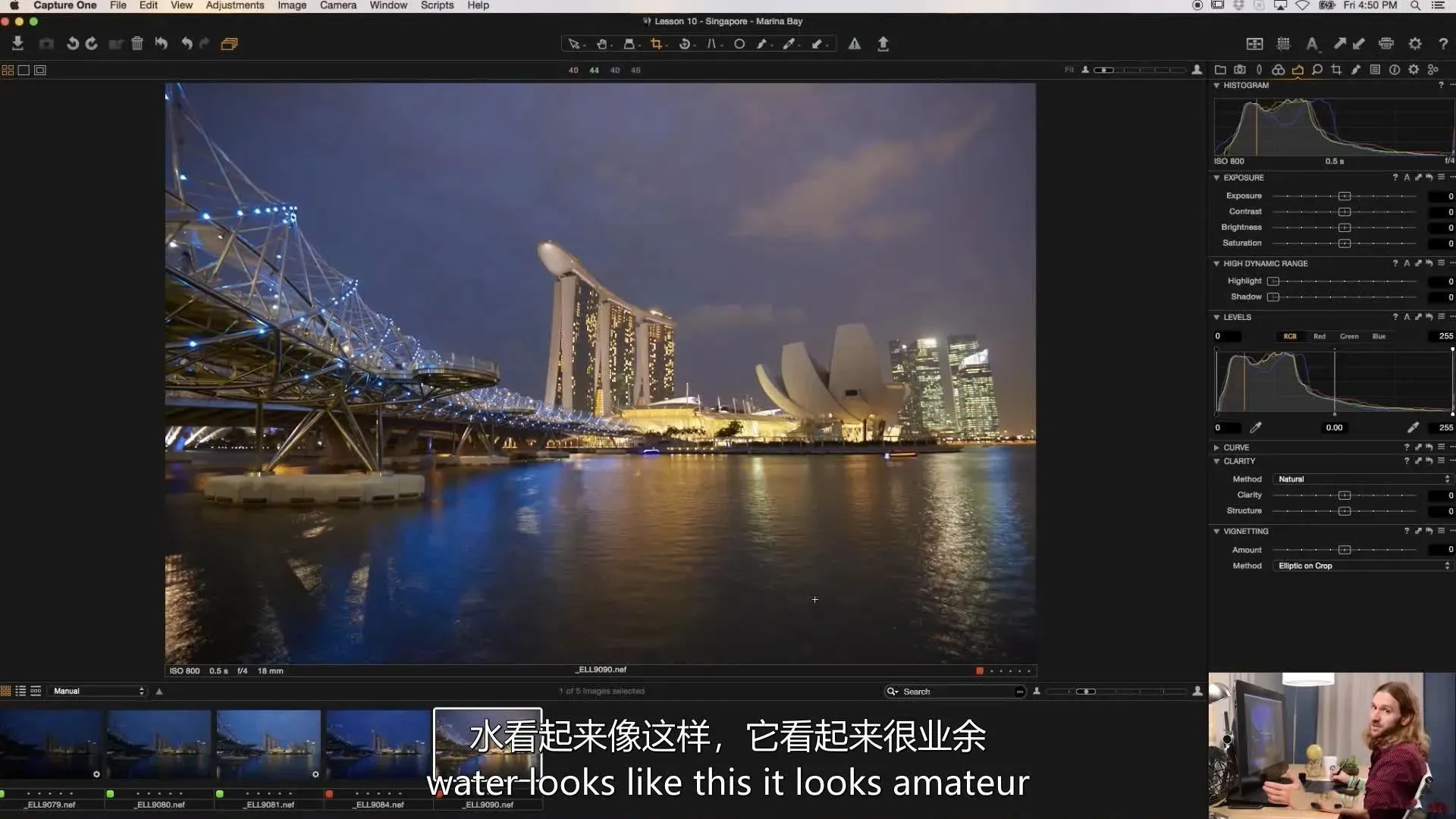Click the Import images icon
The image size is (1456, 819).
tap(17, 44)
